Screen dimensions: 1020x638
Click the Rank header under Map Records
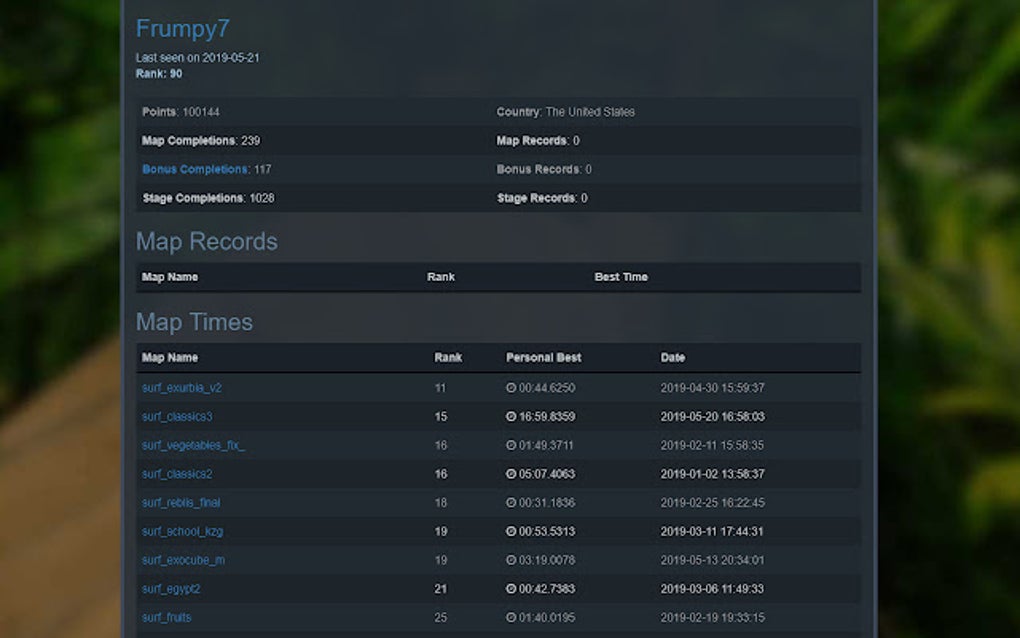coord(441,277)
